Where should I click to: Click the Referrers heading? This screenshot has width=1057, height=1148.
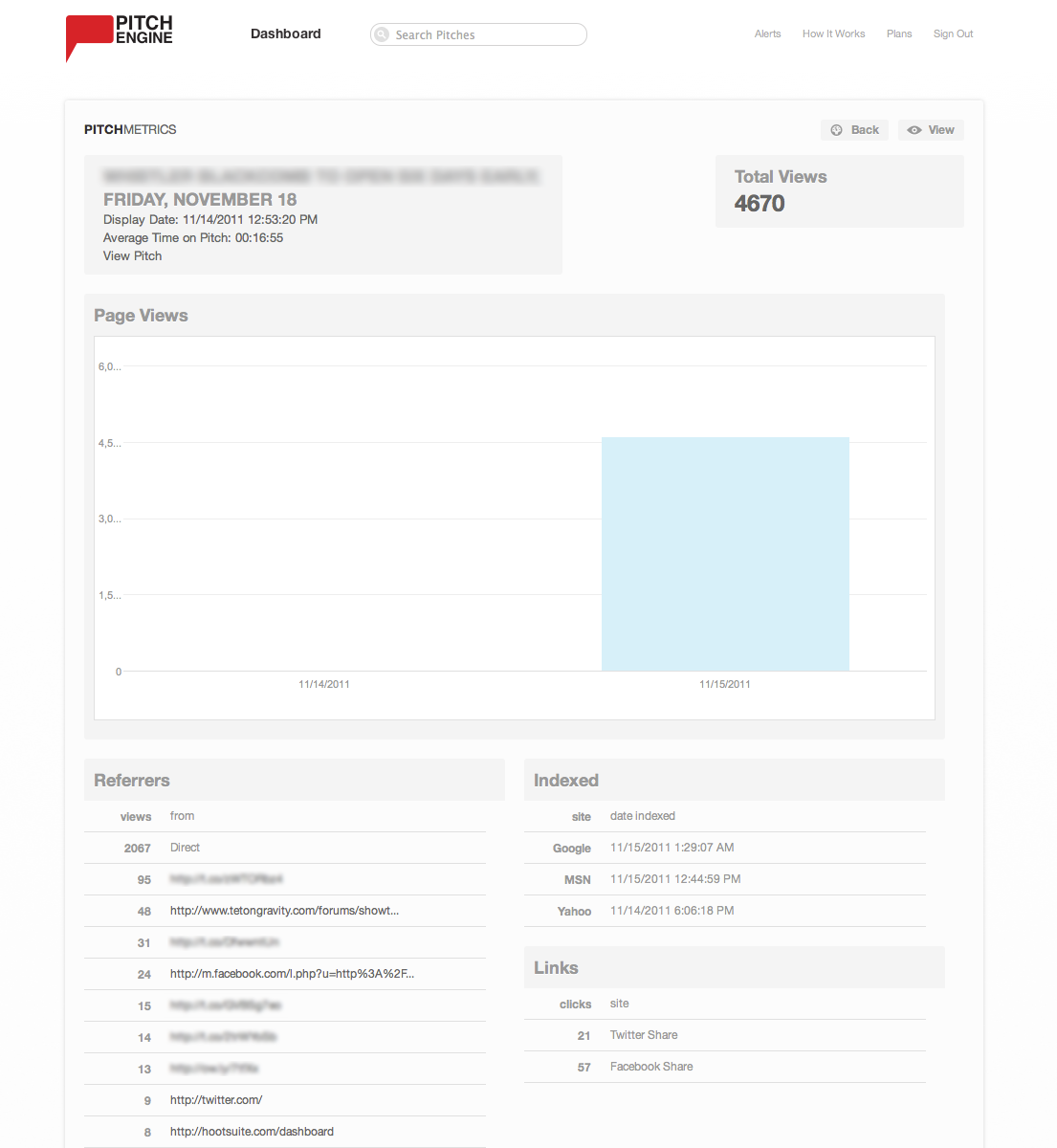click(x=132, y=781)
